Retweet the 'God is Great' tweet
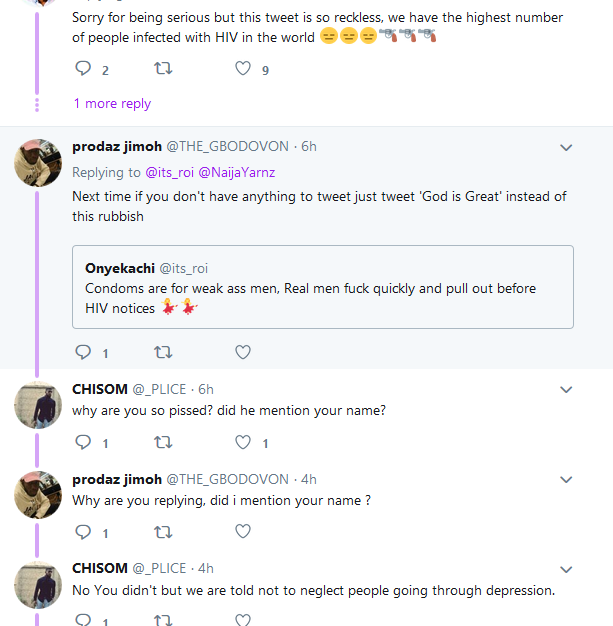Viewport: 613px width, 626px height. (163, 352)
